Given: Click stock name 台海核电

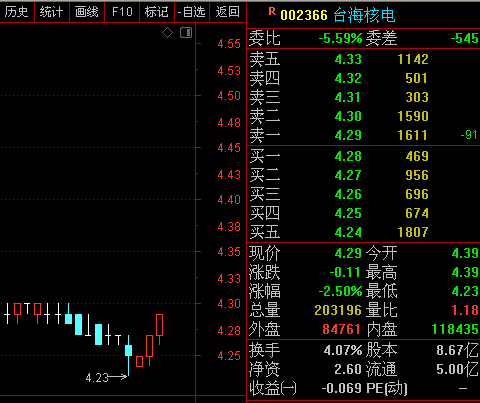Looking at the screenshot, I should (x=364, y=15).
